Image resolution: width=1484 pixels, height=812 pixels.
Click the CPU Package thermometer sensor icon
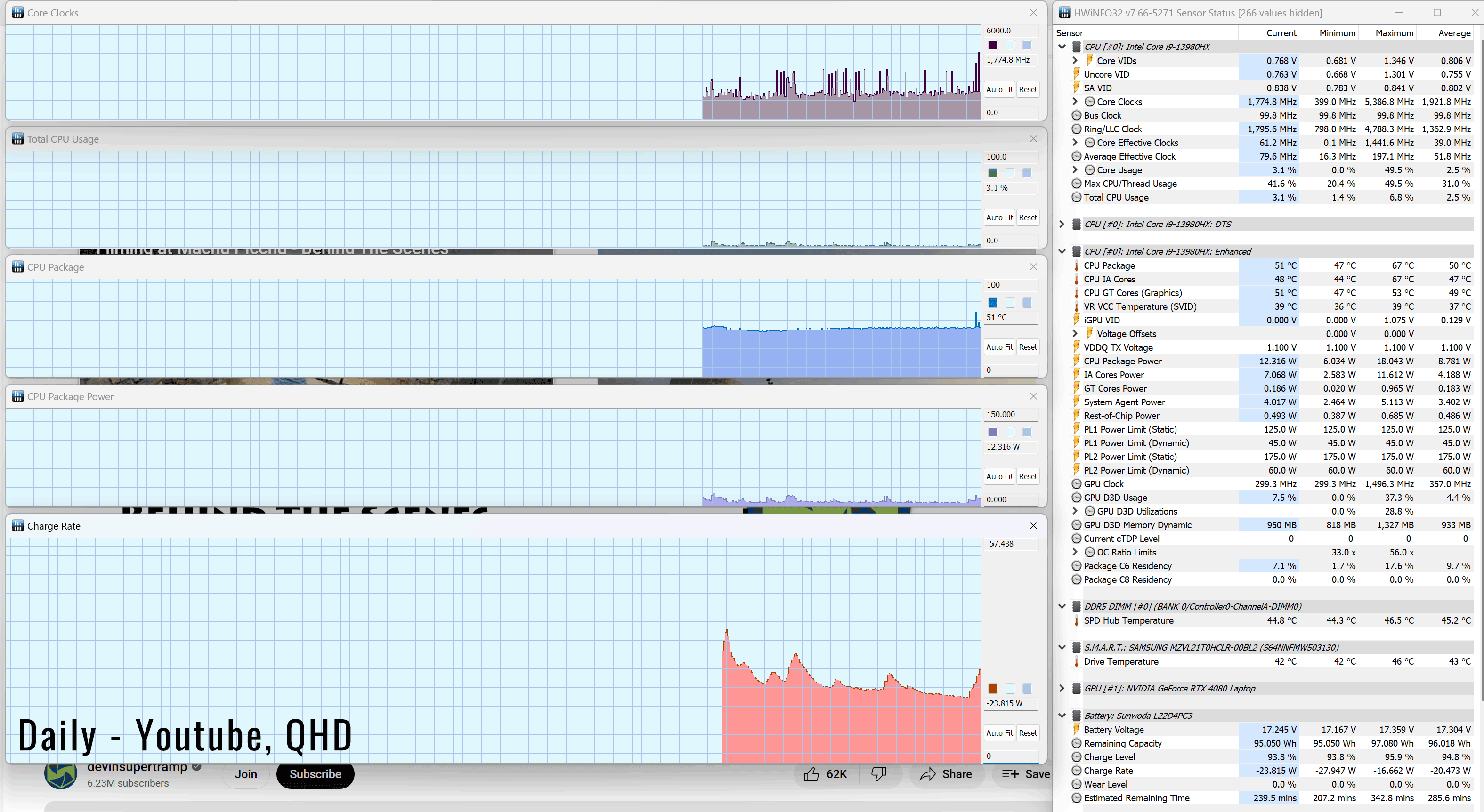point(1076,265)
